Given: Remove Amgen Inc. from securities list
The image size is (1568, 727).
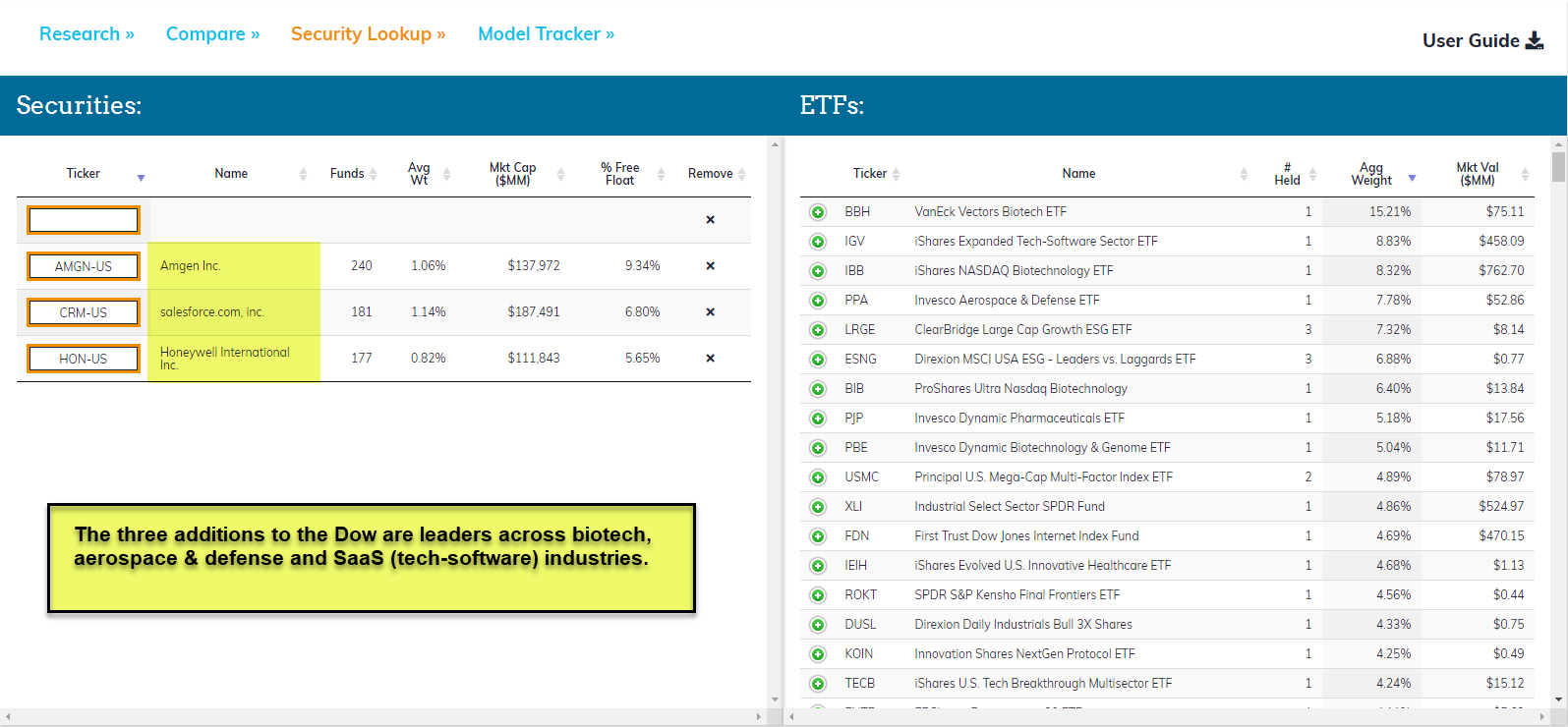Looking at the screenshot, I should [710, 266].
